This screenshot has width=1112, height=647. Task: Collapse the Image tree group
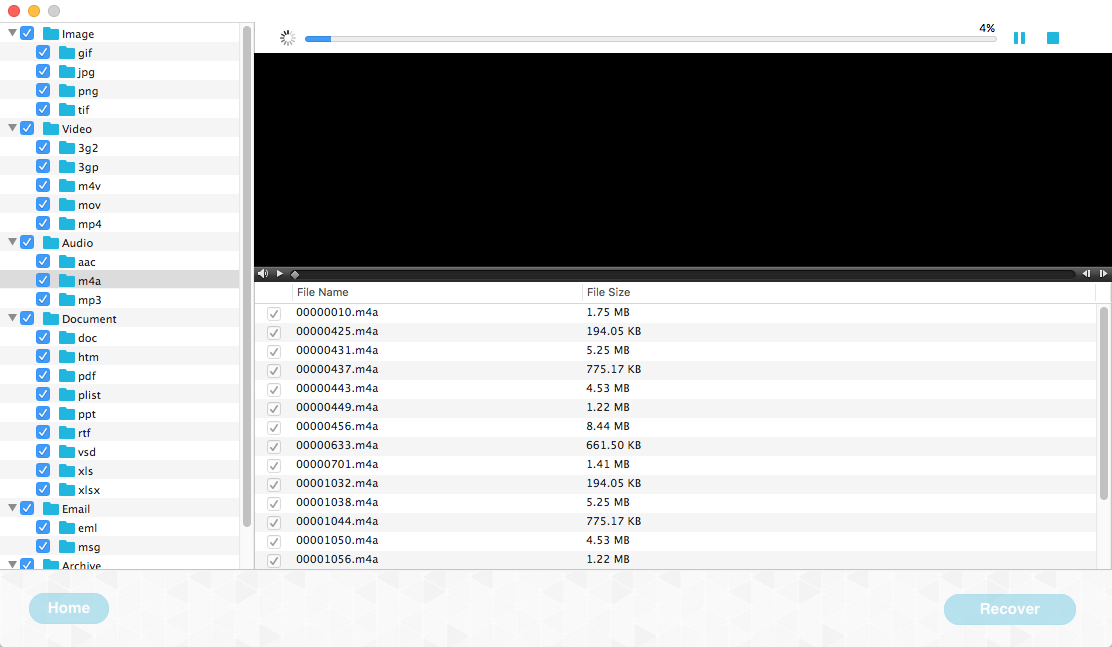click(x=12, y=33)
